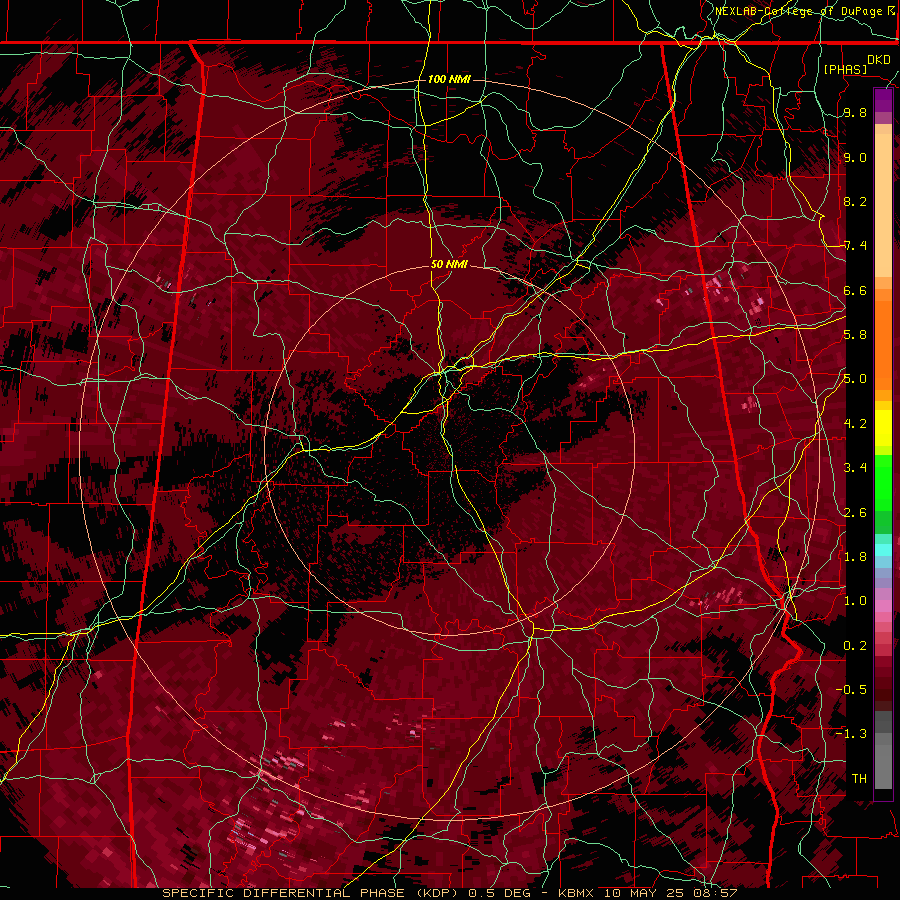Click the -0.5 value on the color scale
900x900 pixels.
click(x=851, y=689)
